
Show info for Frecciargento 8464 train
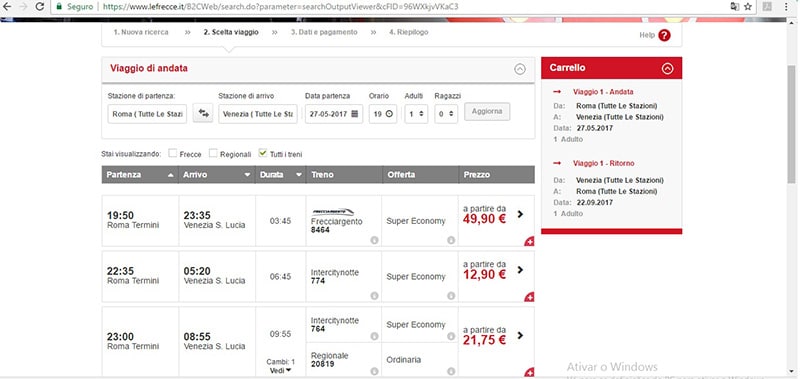coord(374,240)
